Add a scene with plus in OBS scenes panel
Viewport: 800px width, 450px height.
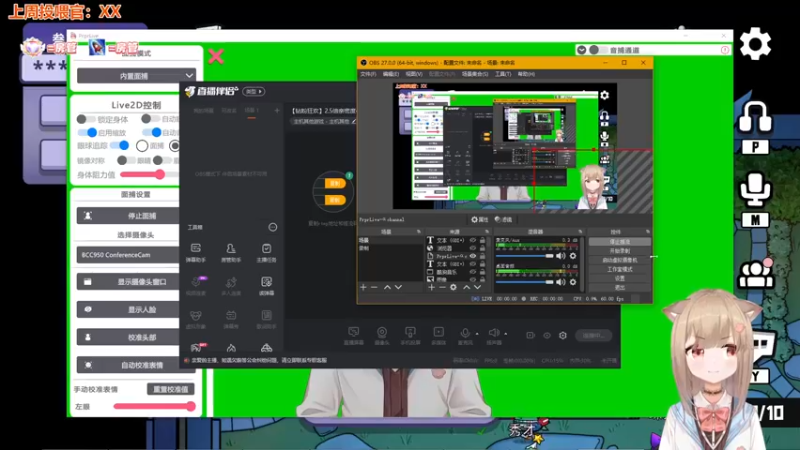pyautogui.click(x=363, y=287)
